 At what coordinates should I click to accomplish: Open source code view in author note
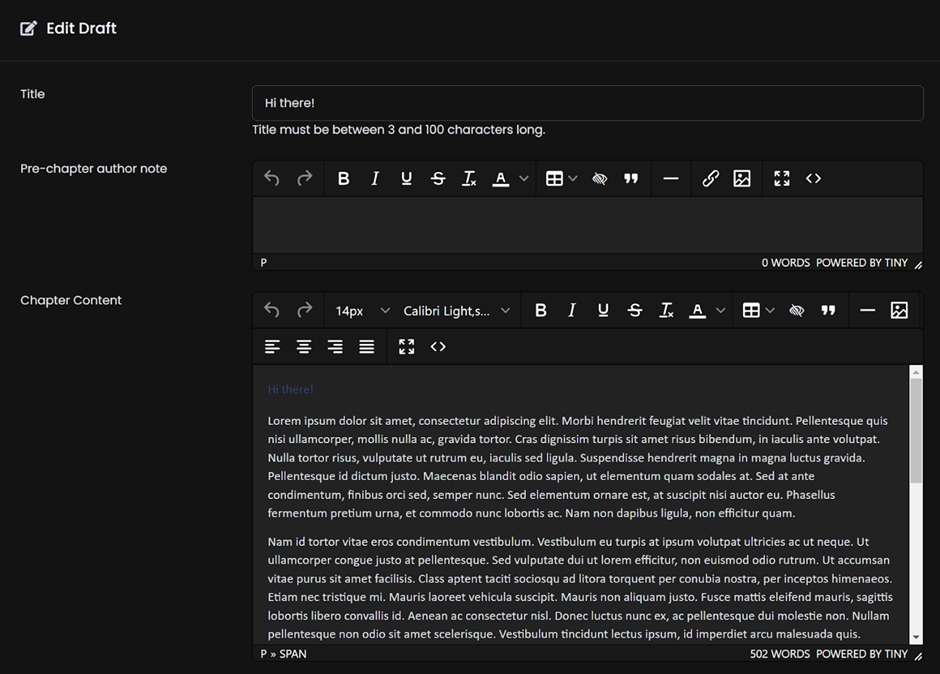tap(813, 179)
